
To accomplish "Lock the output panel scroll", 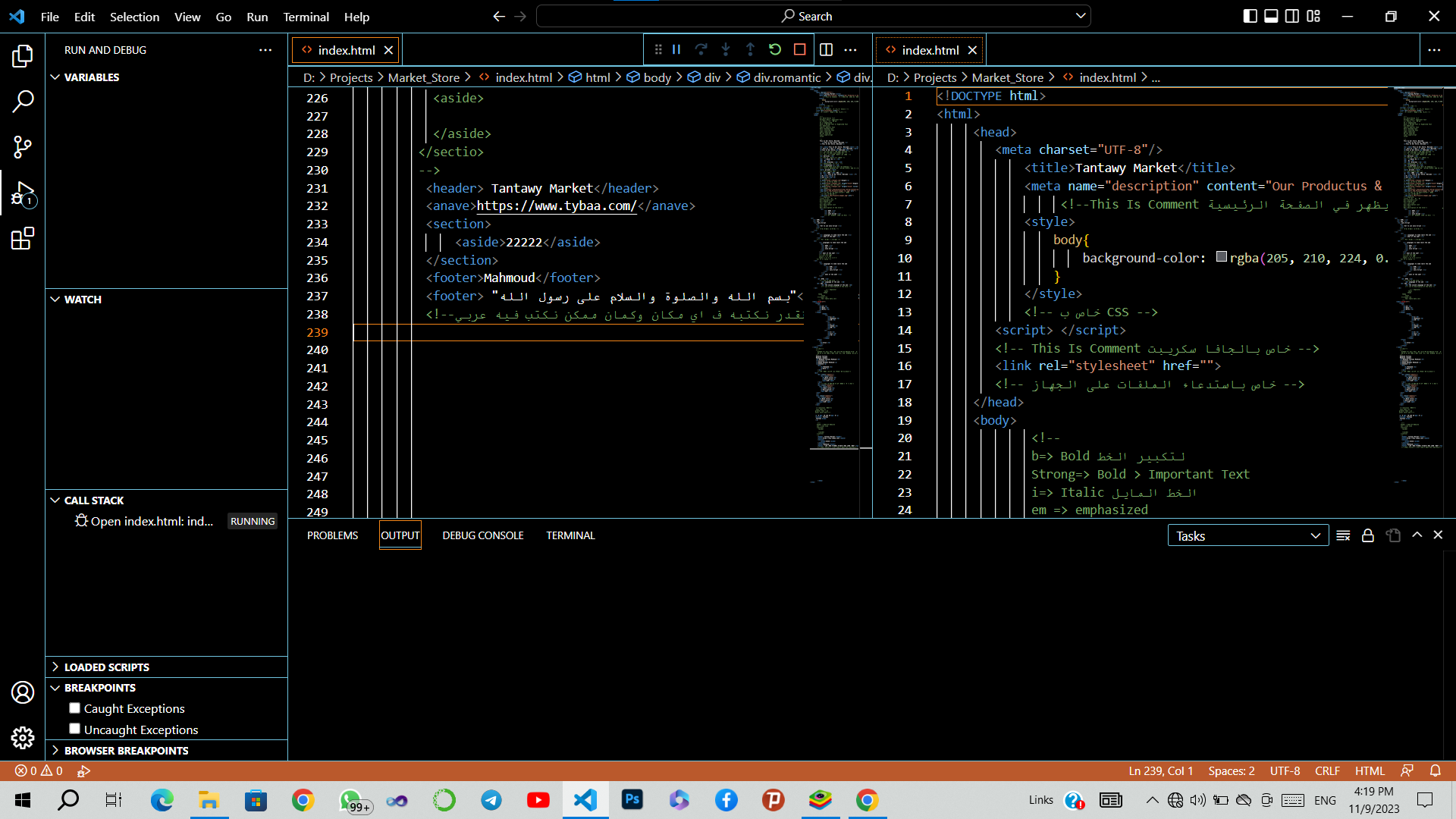I will pos(1368,535).
